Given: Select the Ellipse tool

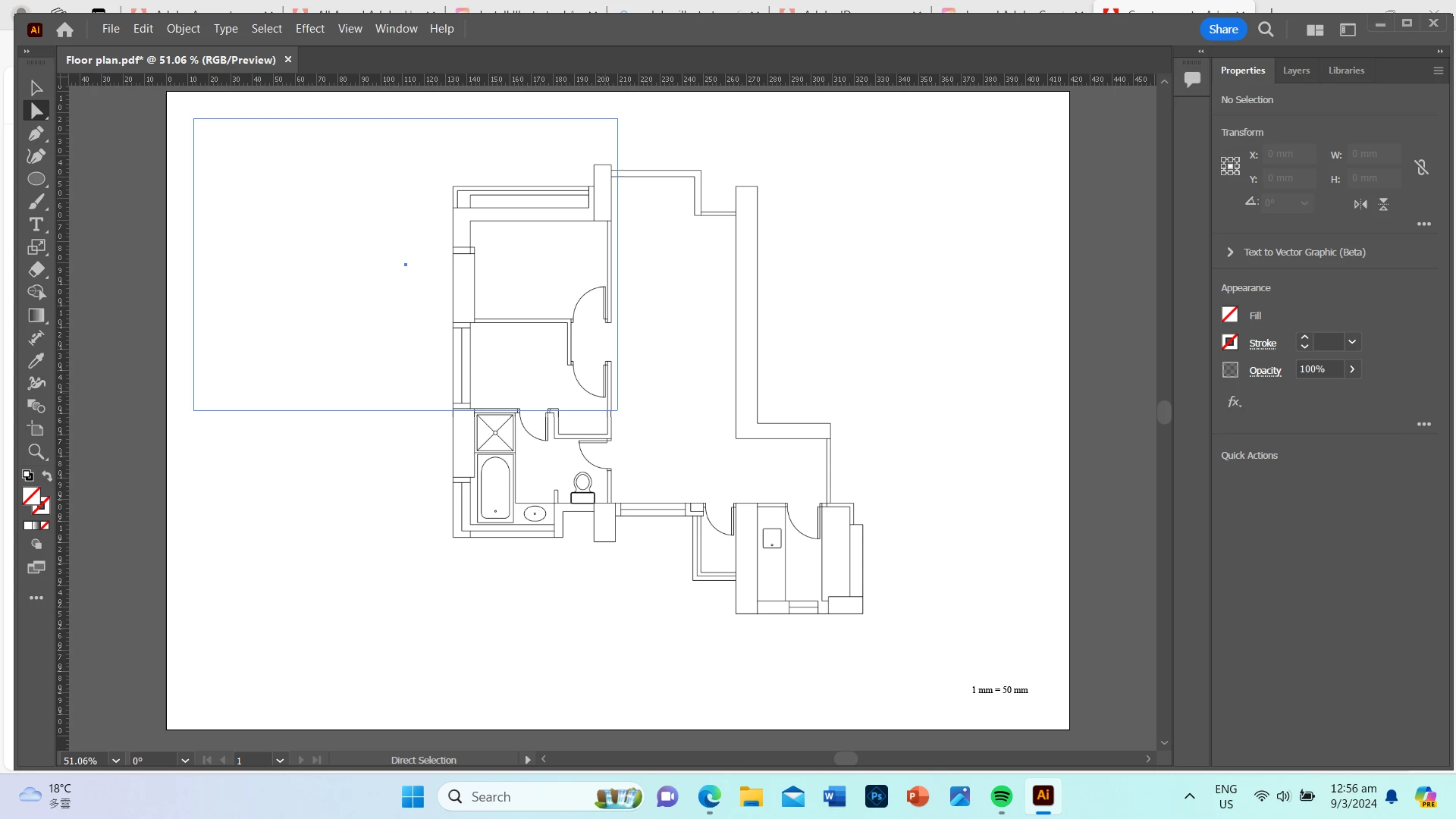Looking at the screenshot, I should click(x=36, y=180).
